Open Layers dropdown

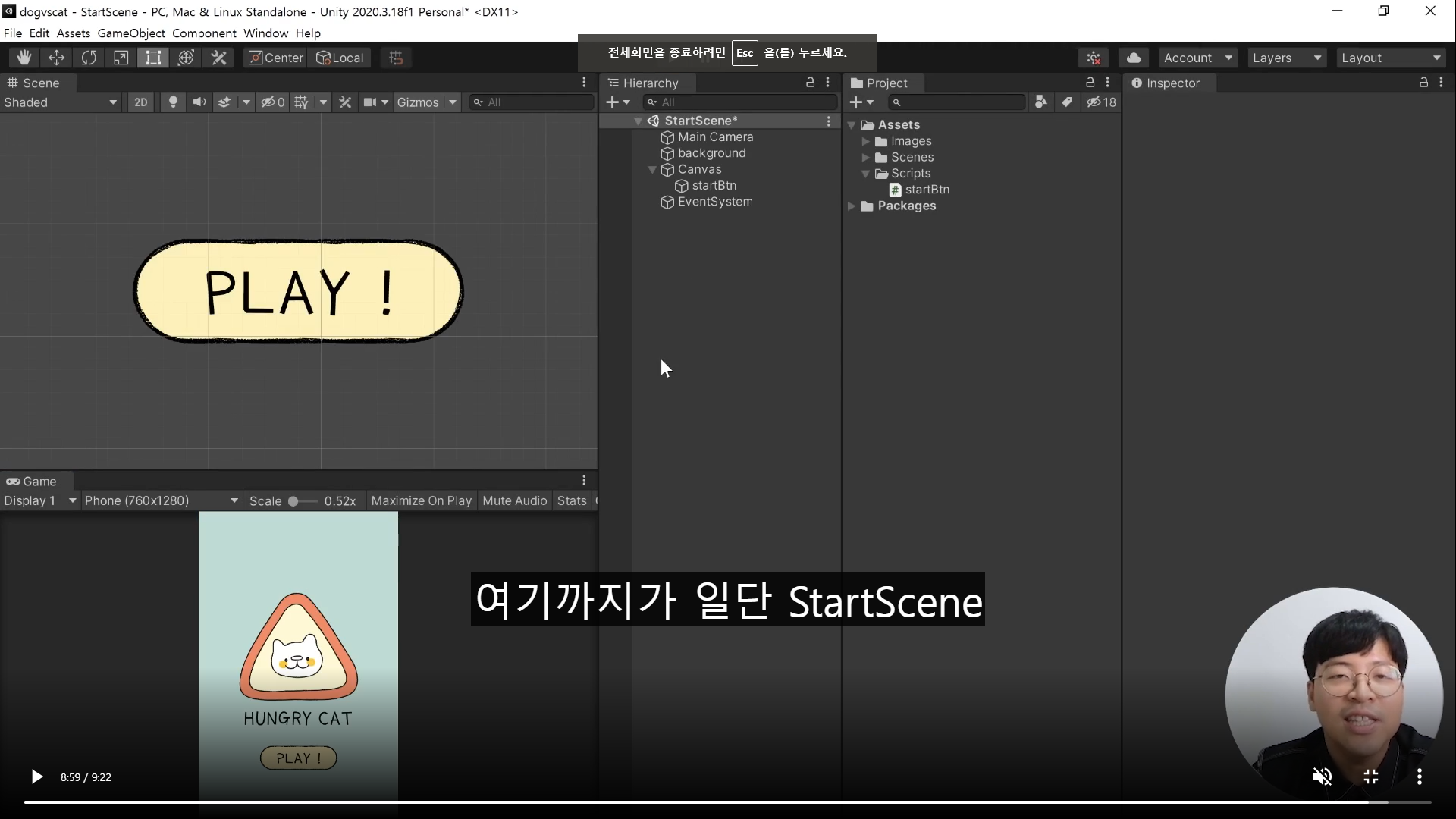tap(1287, 58)
